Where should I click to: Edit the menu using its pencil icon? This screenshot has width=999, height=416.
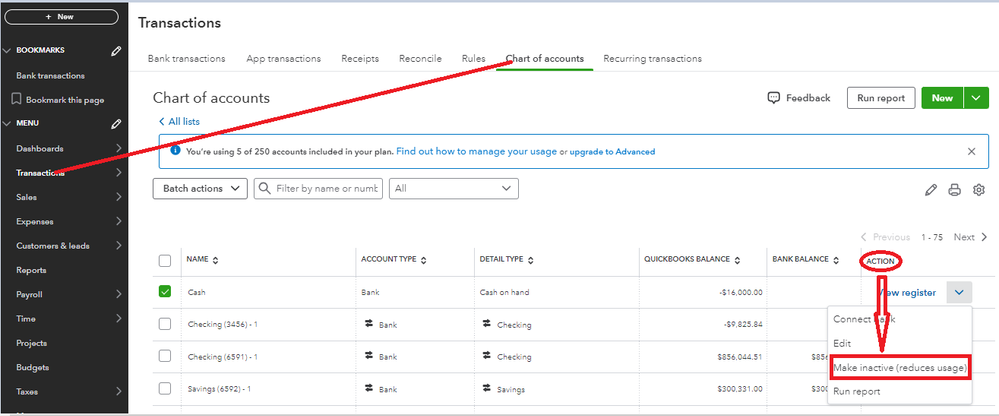(x=116, y=124)
